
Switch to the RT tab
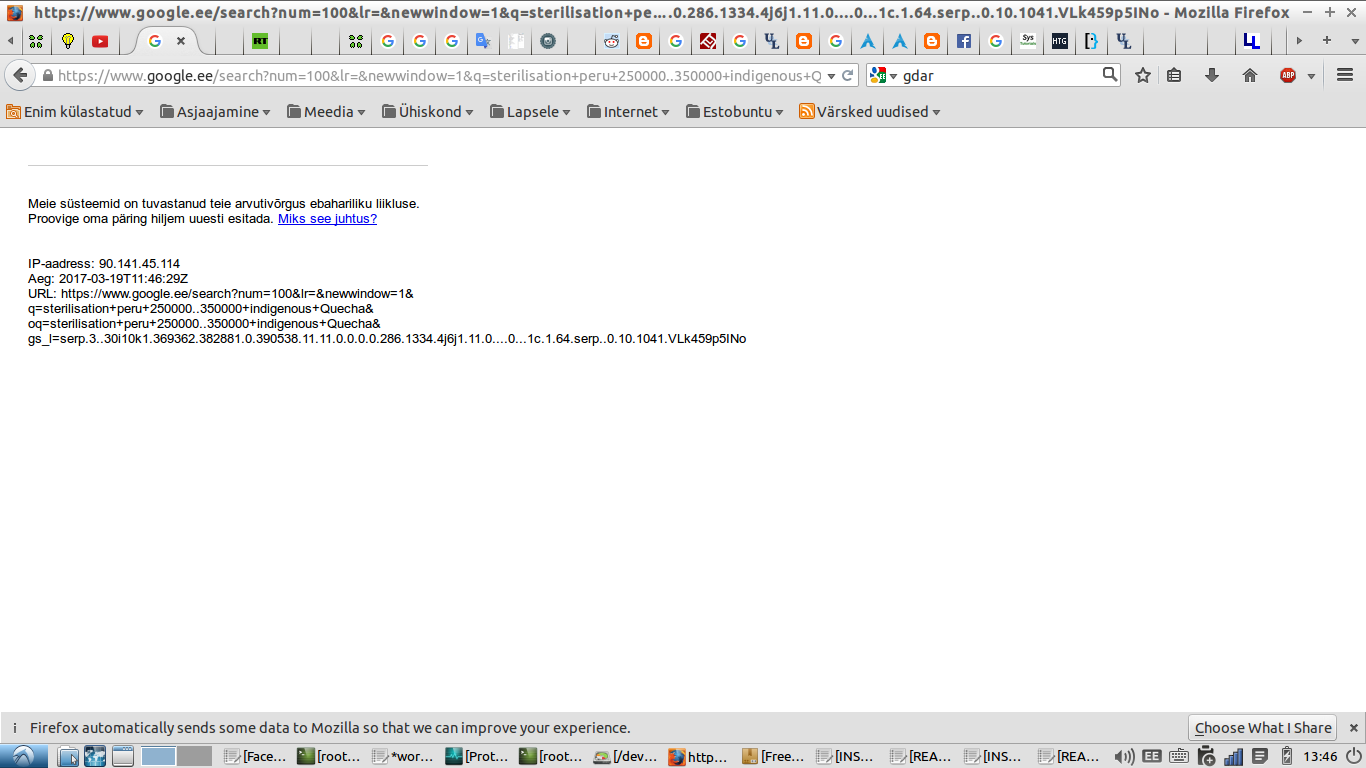(260, 41)
